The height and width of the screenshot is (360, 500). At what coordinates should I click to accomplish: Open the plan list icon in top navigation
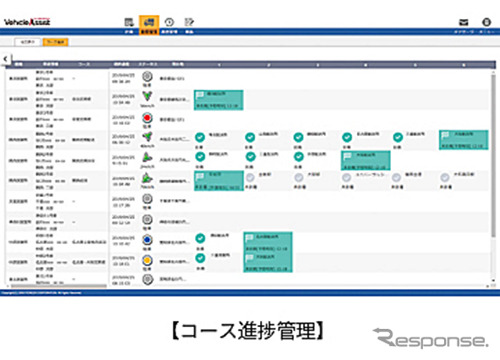pos(129,22)
